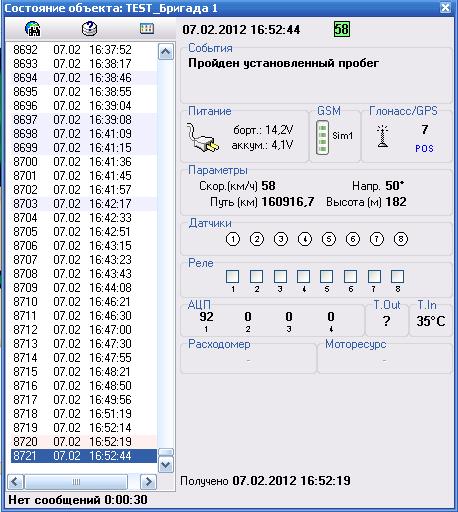Click the scroll down arrow of message list
Viewport: 458px width, 512px height.
pos(166,464)
